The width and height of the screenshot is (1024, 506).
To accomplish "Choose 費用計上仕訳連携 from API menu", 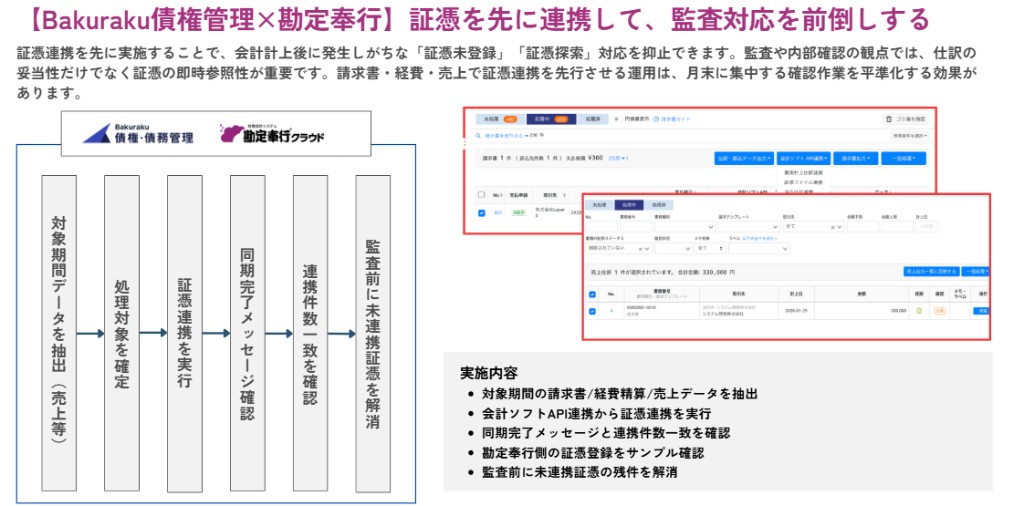I will pyautogui.click(x=803, y=173).
